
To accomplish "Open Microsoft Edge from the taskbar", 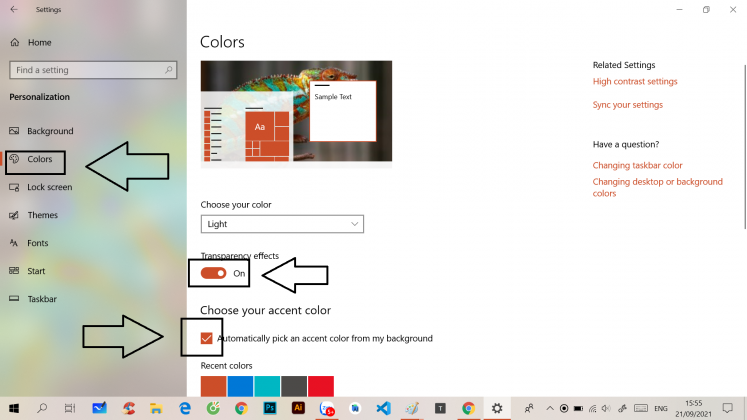I will tap(185, 408).
